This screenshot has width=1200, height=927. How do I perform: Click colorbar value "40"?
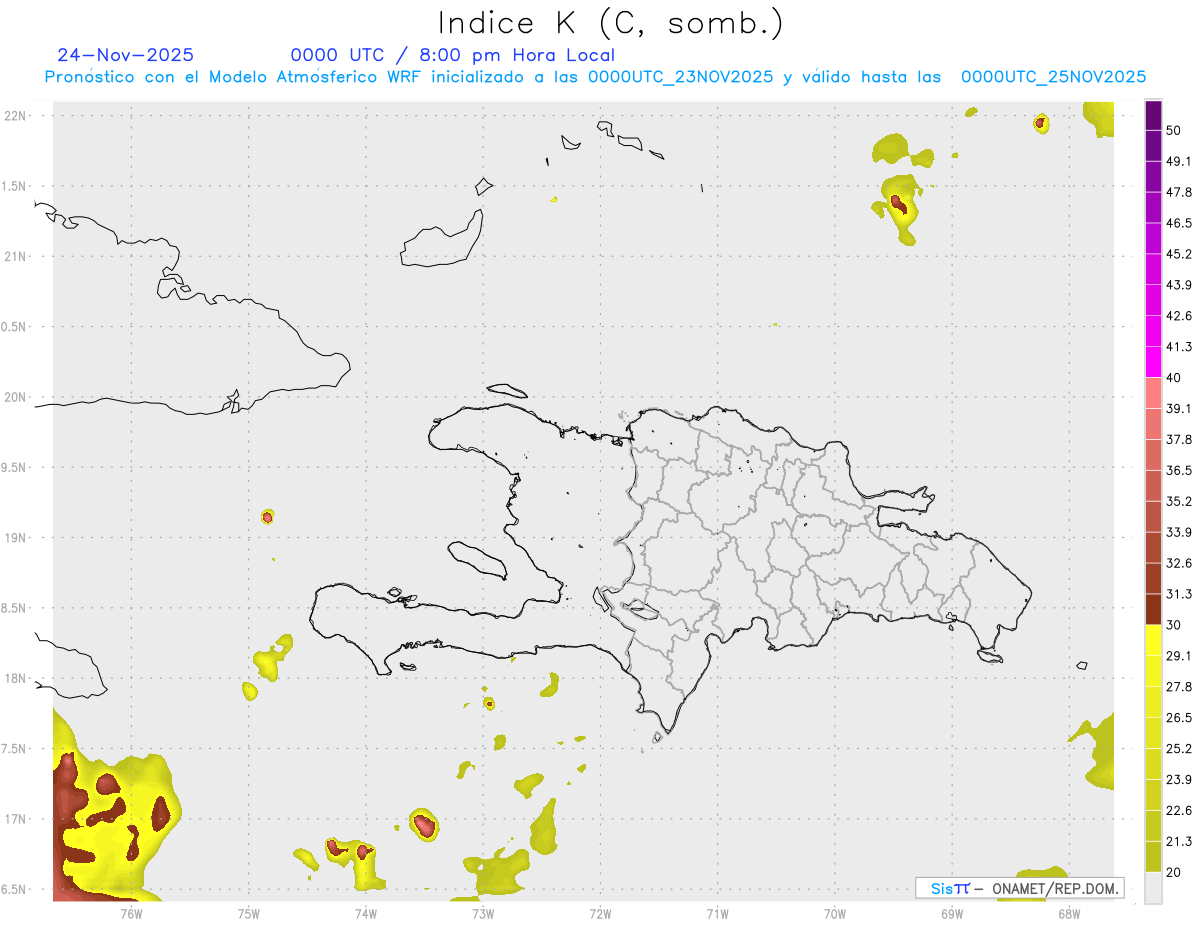click(1174, 378)
